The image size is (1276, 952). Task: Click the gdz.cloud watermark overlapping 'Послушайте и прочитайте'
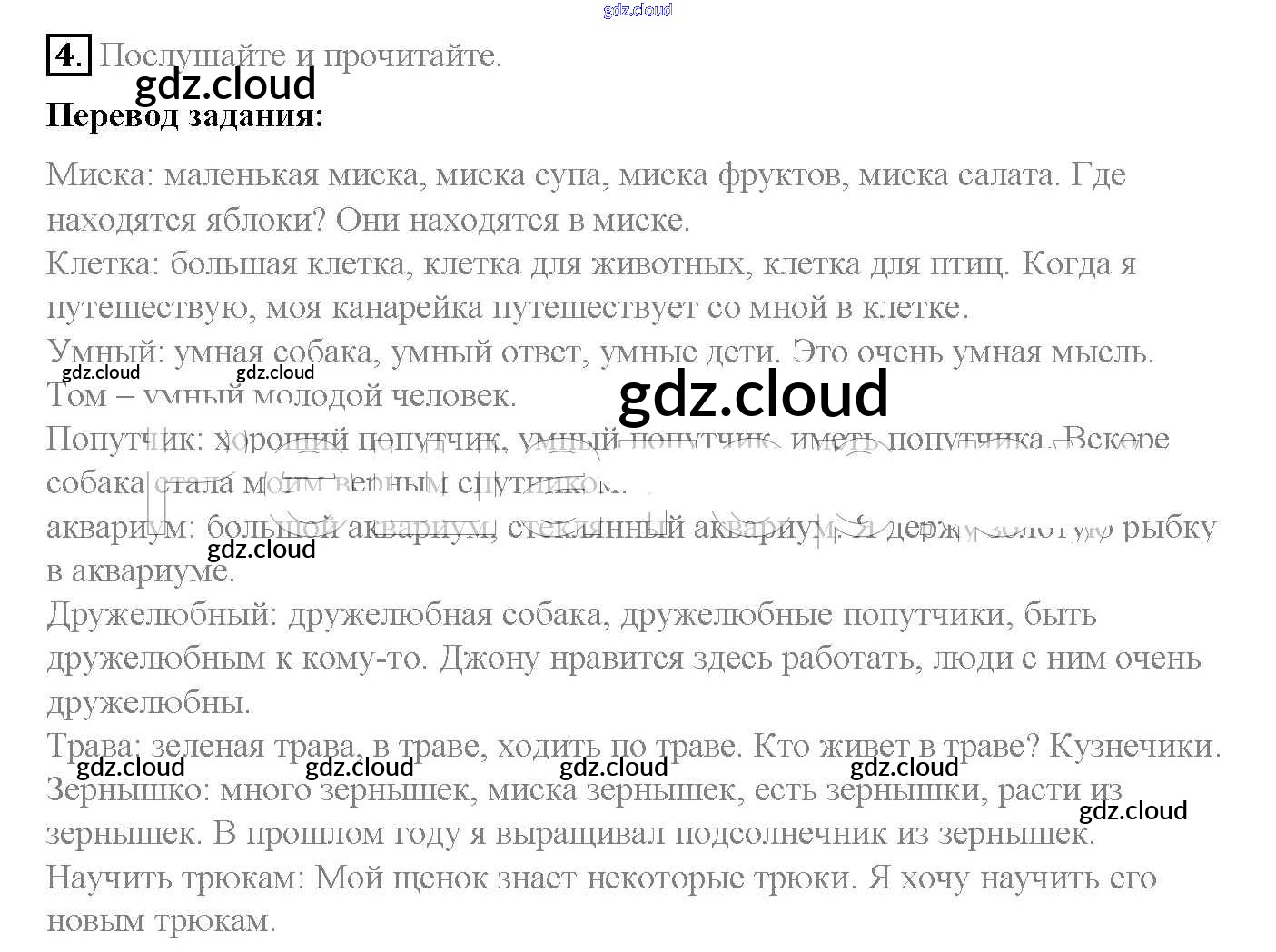click(224, 84)
